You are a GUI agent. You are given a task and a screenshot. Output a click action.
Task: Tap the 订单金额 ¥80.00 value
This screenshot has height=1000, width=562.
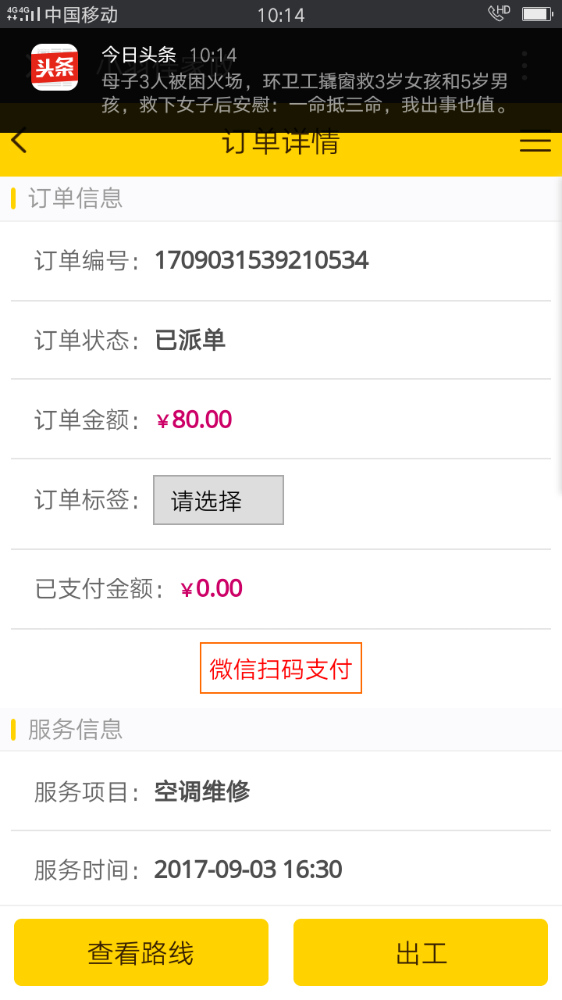[194, 420]
